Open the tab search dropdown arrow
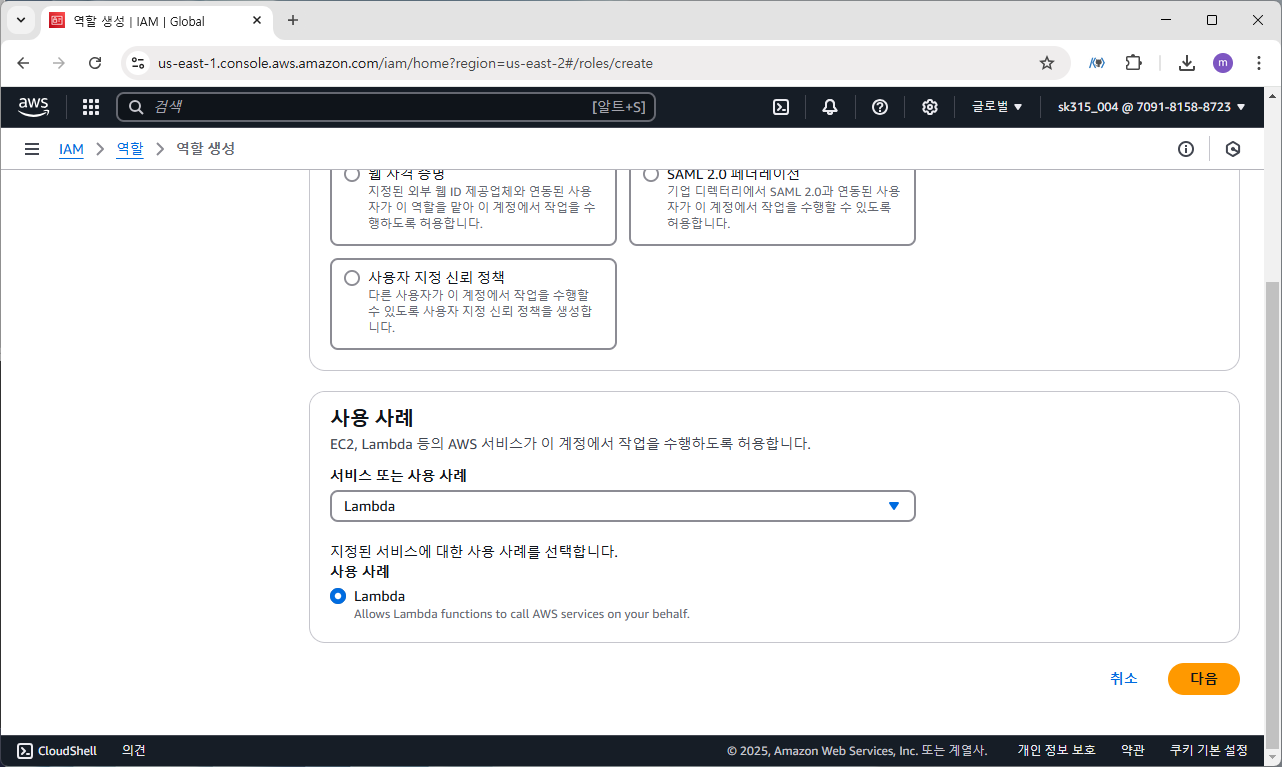The height and width of the screenshot is (767, 1282). pyautogui.click(x=21, y=20)
